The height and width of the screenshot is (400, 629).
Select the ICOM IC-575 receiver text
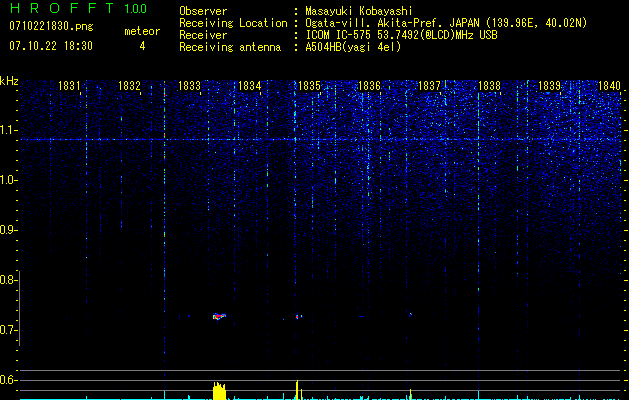point(401,35)
